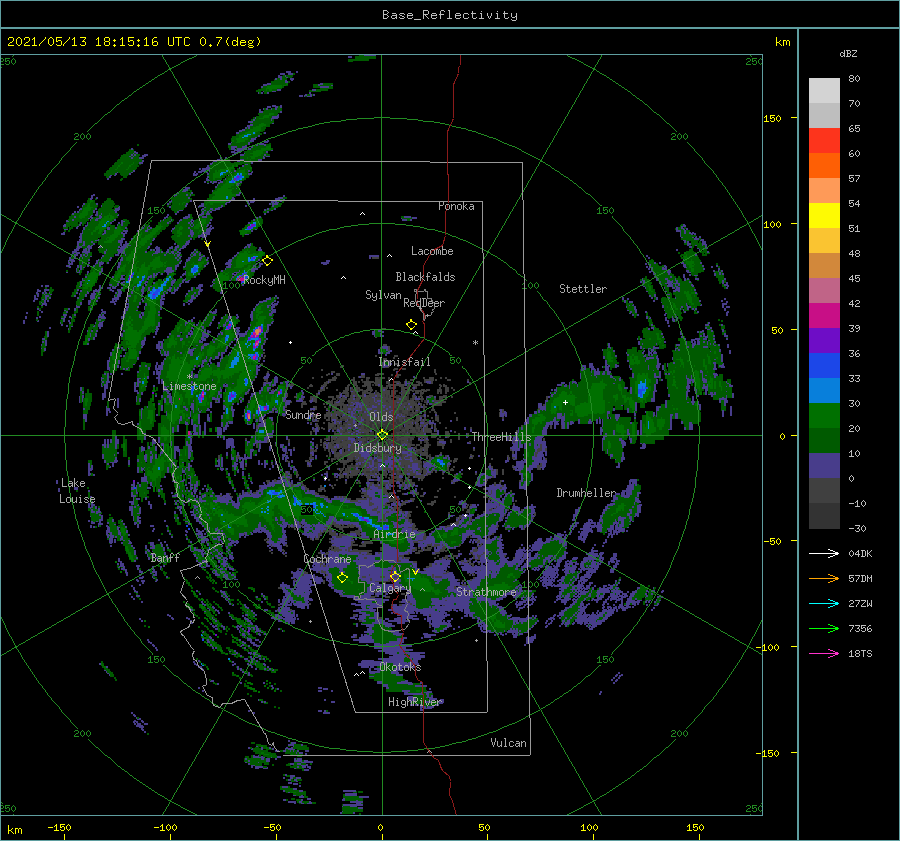This screenshot has width=900, height=841.
Task: Click the white 04DK arrow in legend
Action: coord(824,553)
